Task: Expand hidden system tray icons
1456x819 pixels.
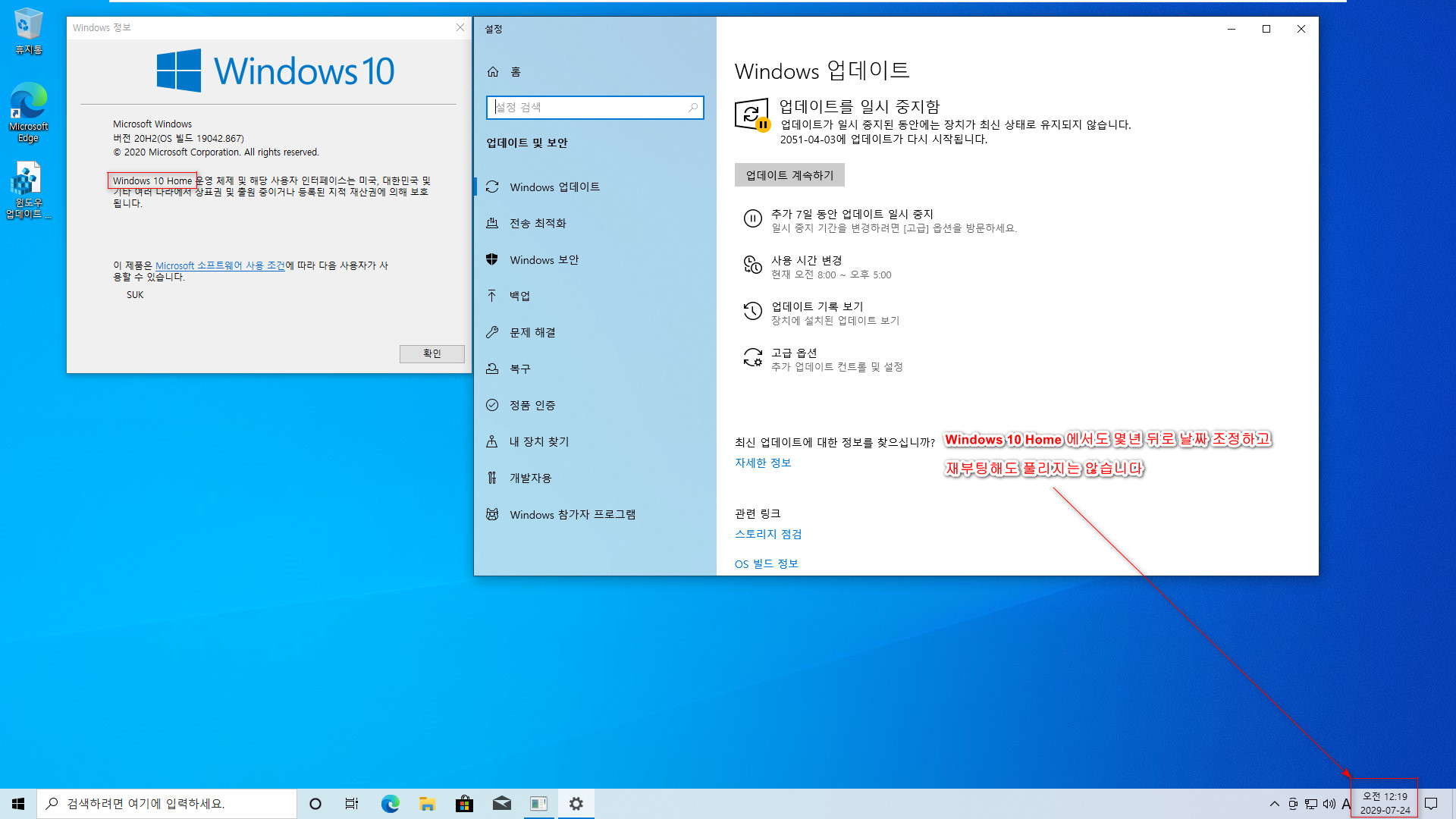Action: pyautogui.click(x=1274, y=804)
